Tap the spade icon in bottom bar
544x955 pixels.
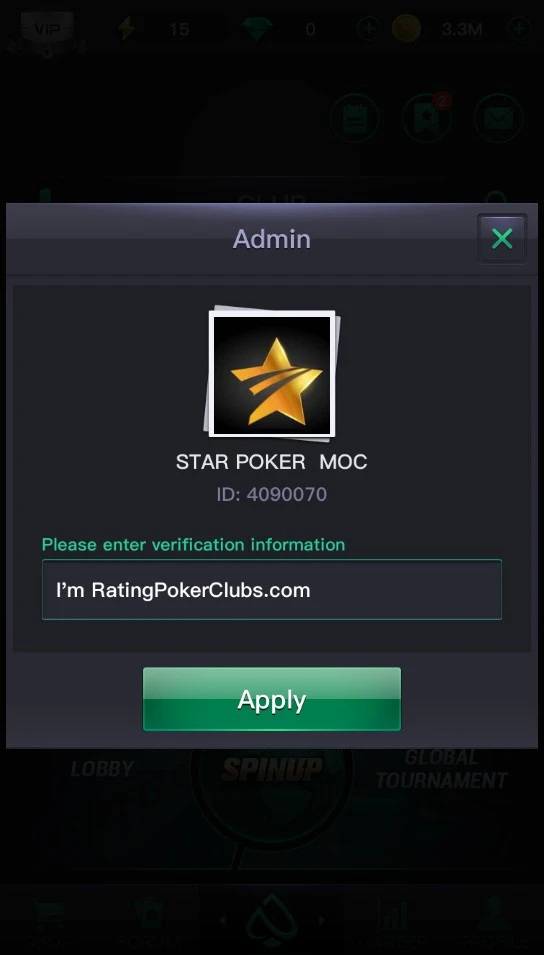(272, 920)
